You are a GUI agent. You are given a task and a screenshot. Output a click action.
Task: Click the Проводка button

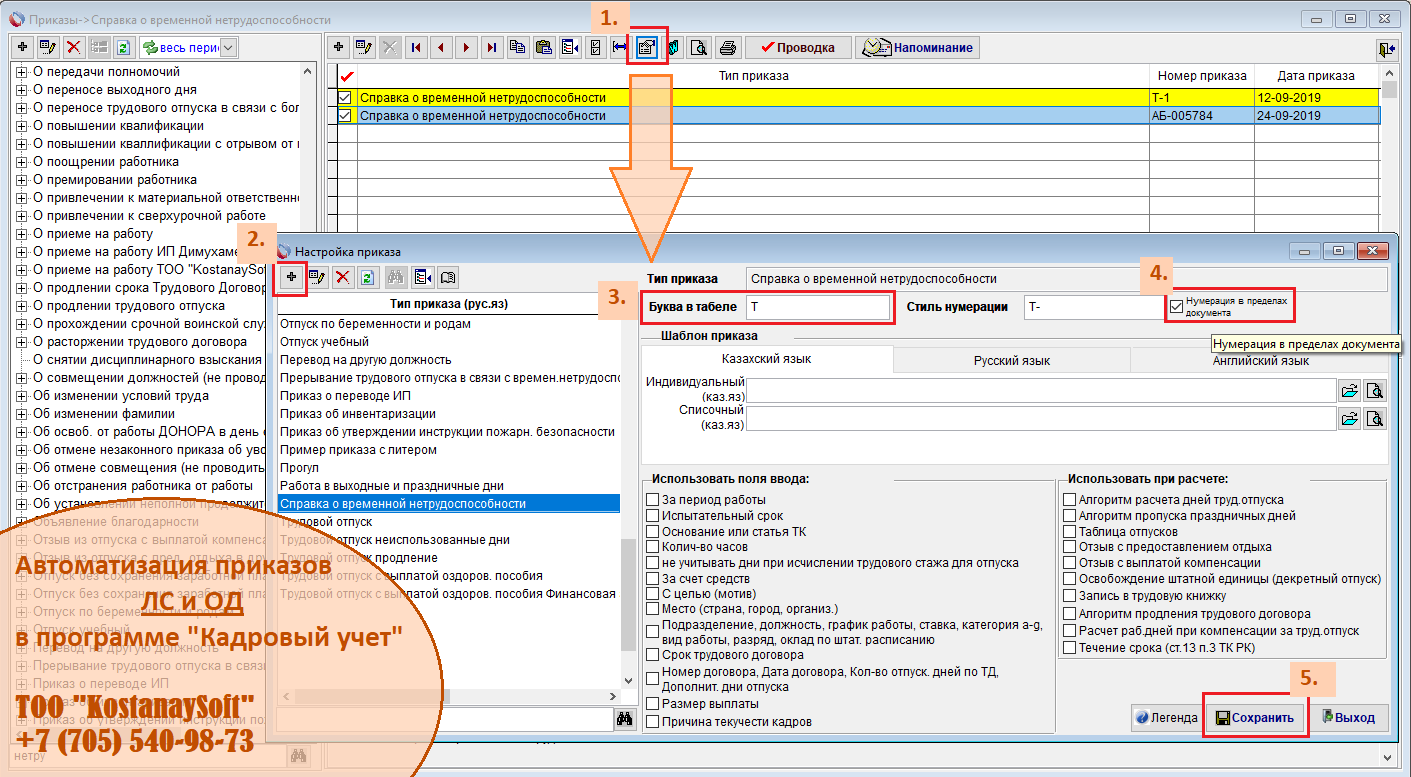pos(797,47)
